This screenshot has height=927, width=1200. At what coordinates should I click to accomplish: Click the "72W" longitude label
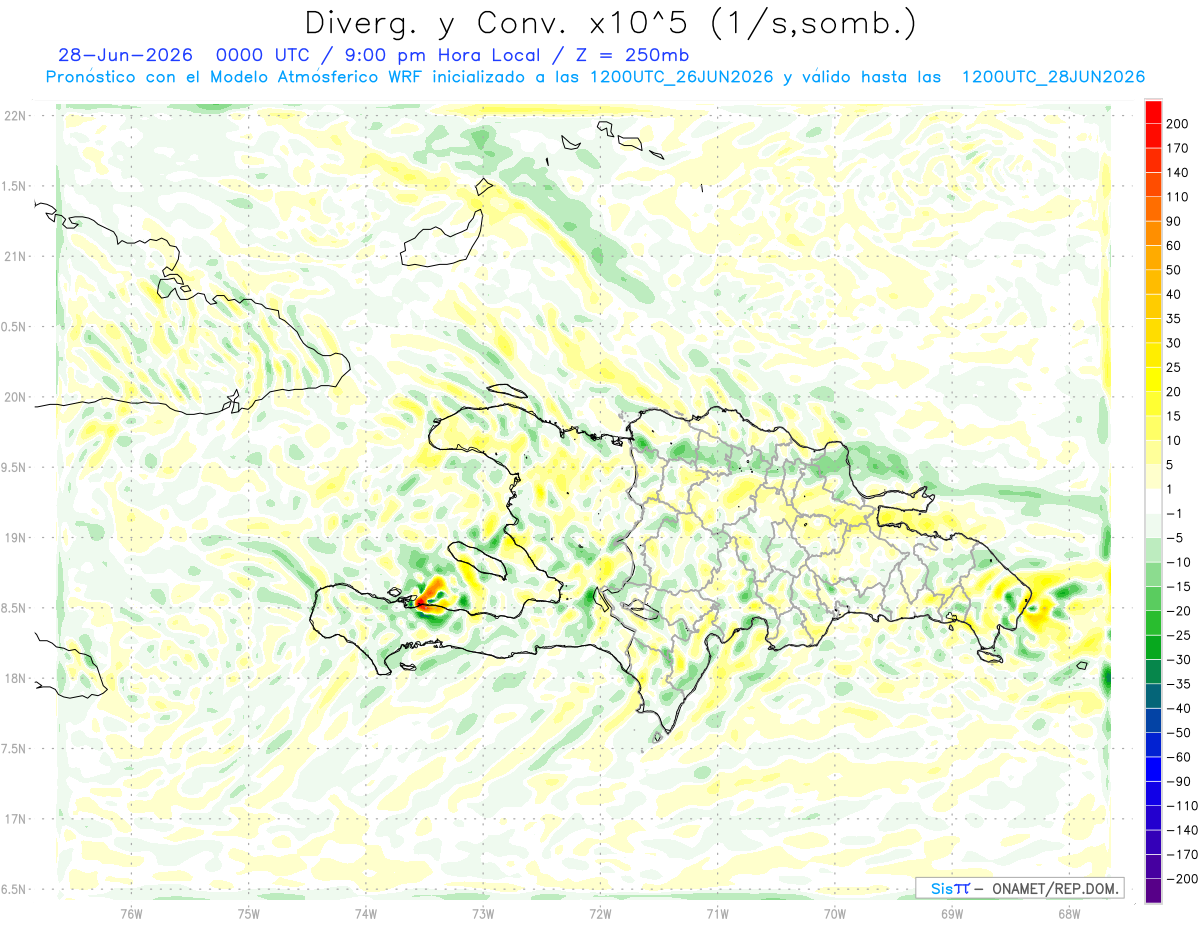click(601, 913)
